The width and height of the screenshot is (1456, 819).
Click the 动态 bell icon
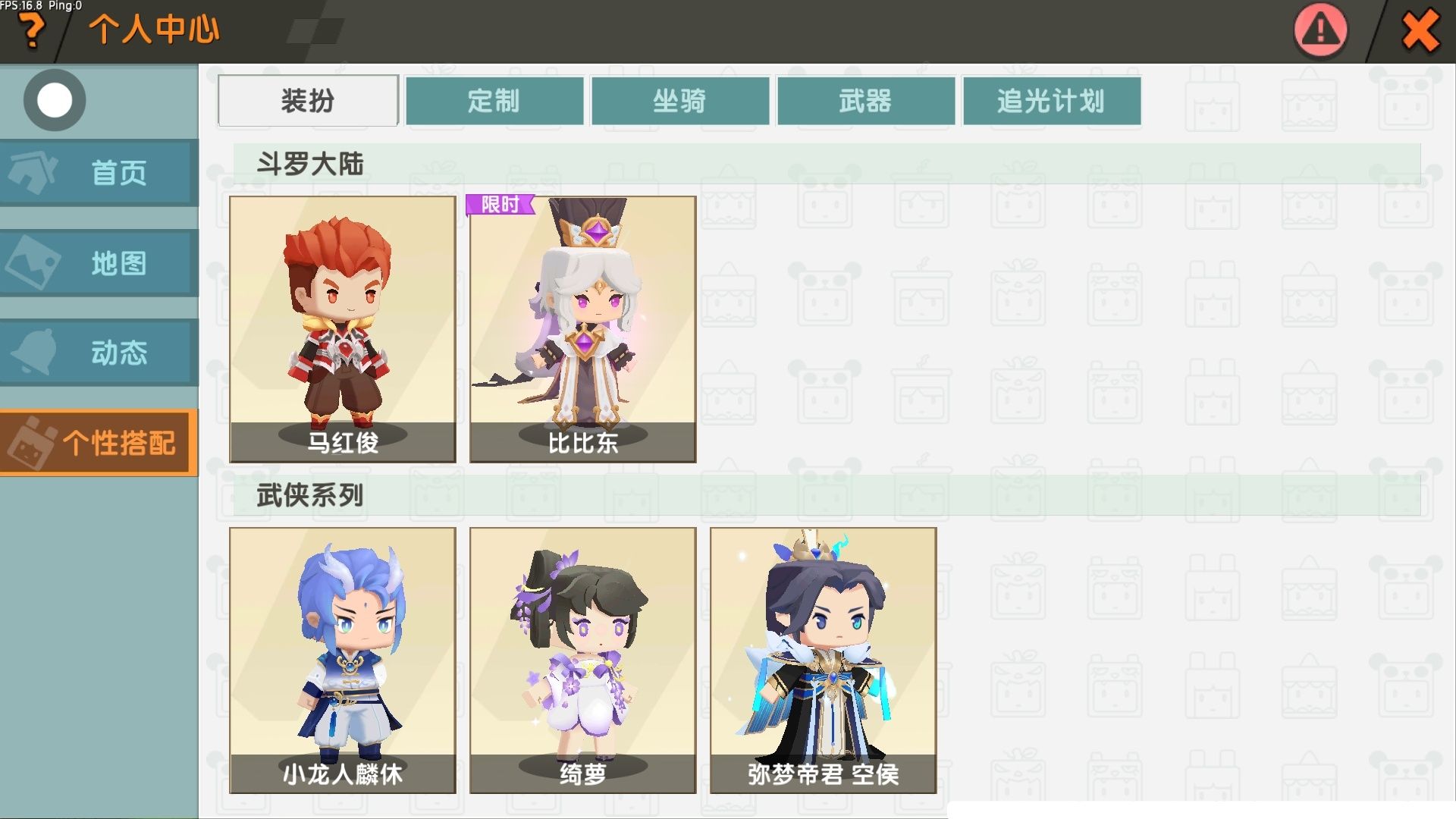coord(35,352)
